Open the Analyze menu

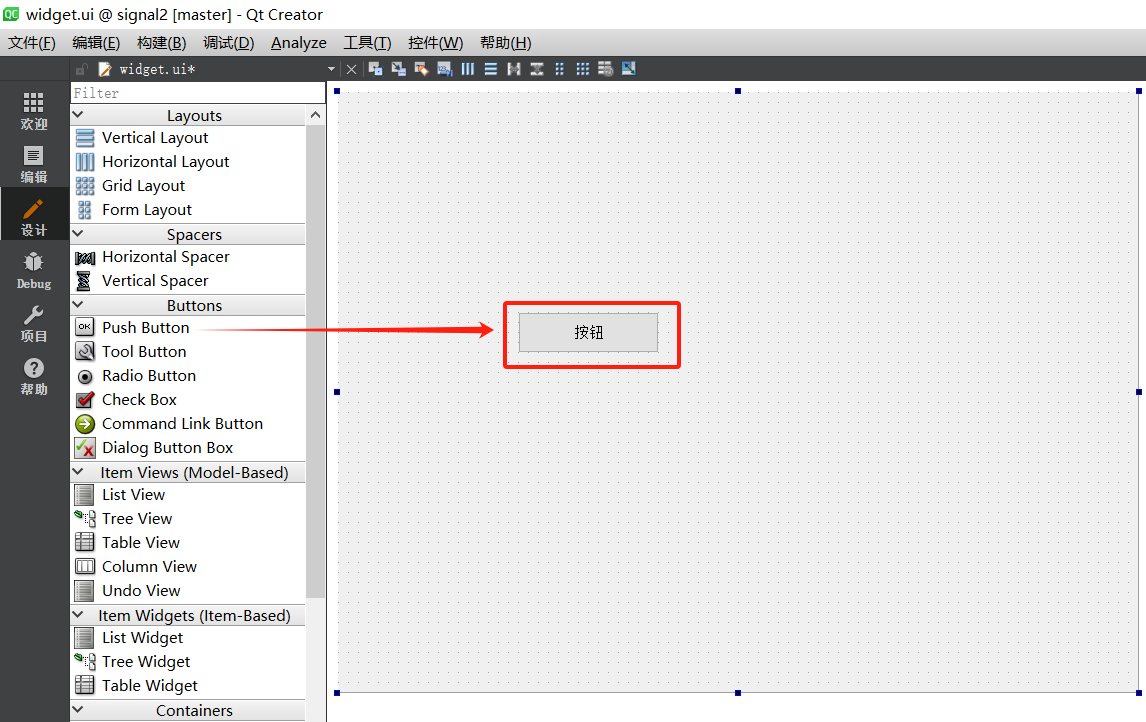pos(298,43)
